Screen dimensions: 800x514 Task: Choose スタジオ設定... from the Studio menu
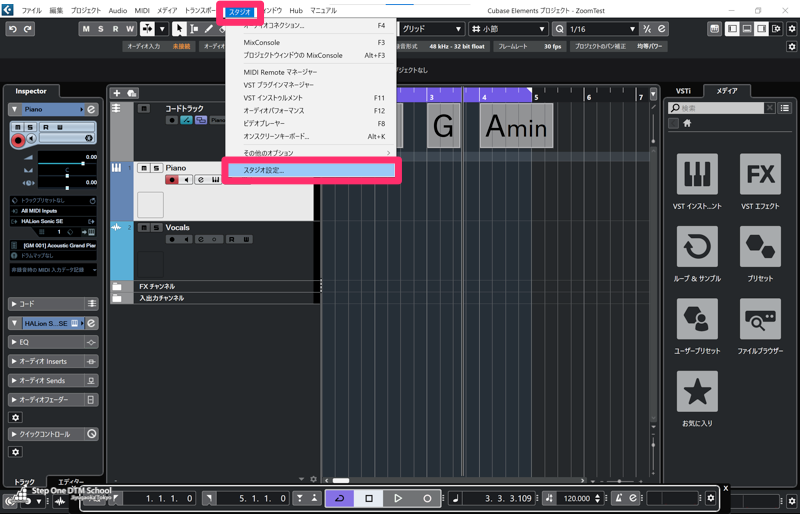311,170
